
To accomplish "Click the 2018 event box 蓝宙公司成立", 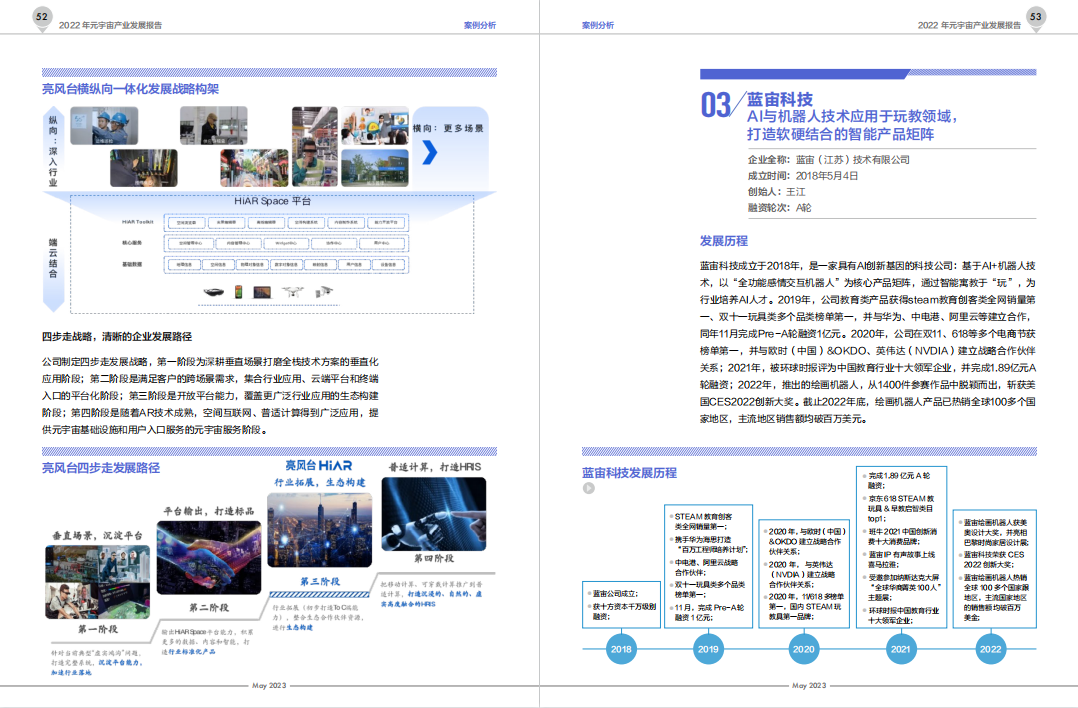I will (622, 604).
